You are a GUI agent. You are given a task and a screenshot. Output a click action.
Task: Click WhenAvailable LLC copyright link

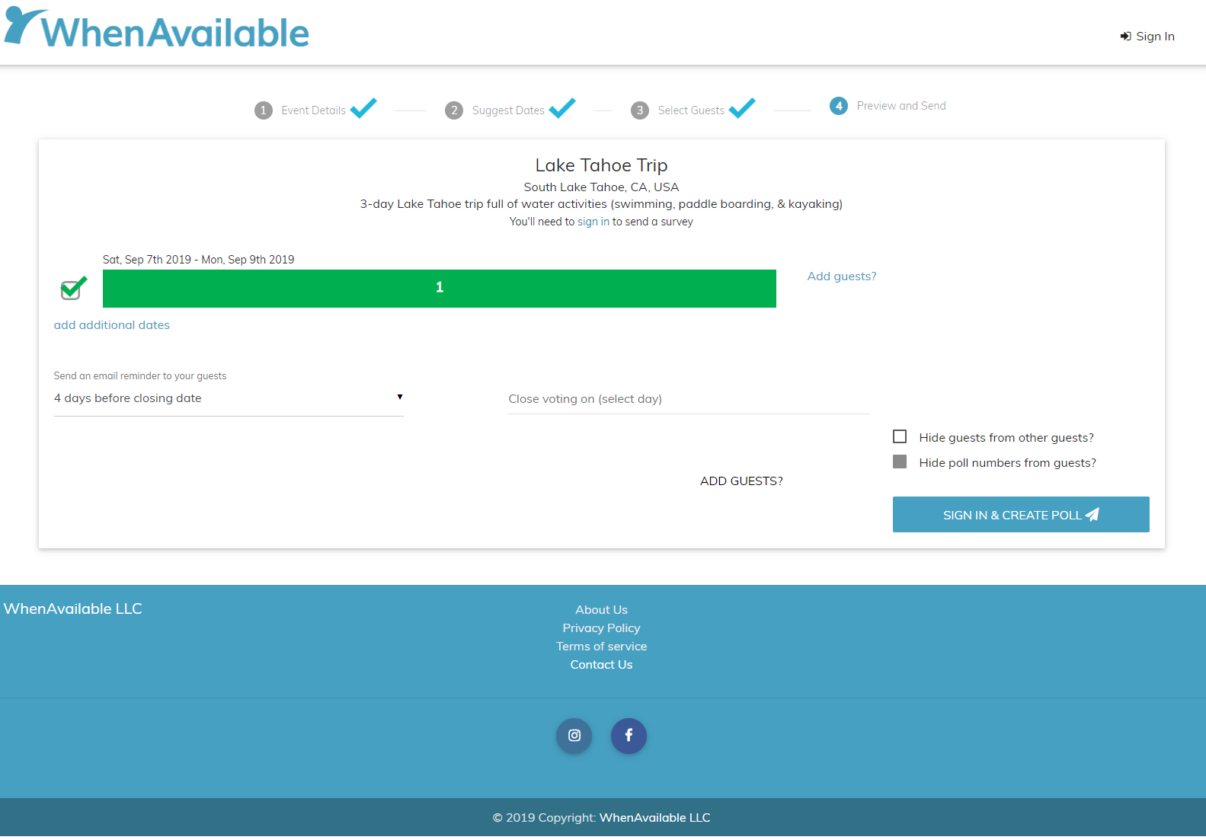655,817
